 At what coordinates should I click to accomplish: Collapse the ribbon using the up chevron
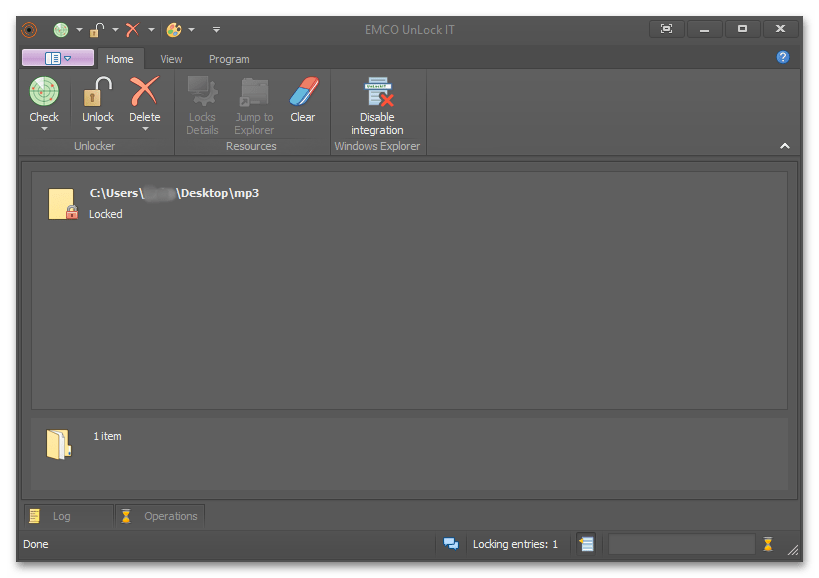pos(785,146)
